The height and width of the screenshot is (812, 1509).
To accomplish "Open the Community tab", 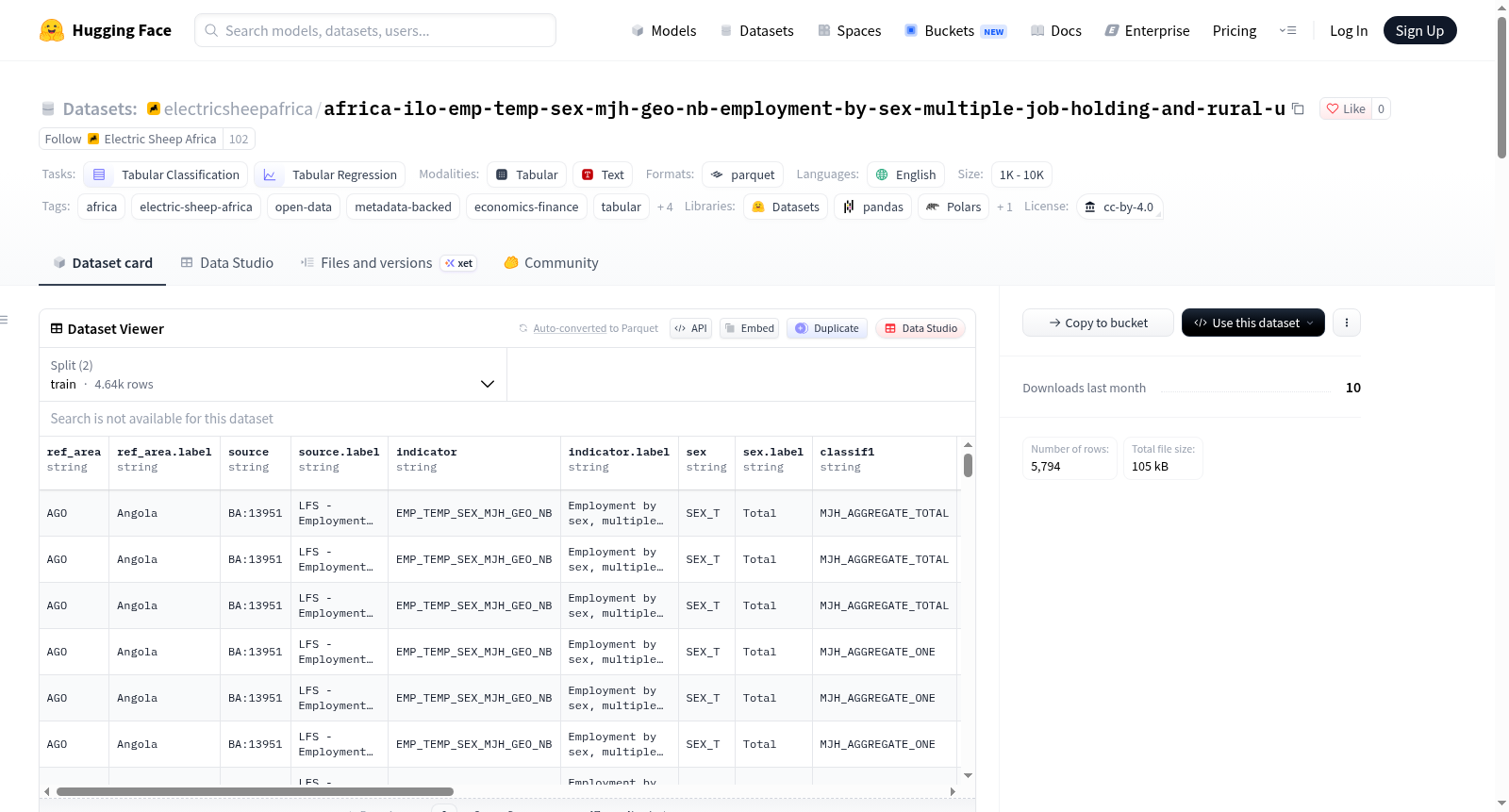I will pos(551,263).
